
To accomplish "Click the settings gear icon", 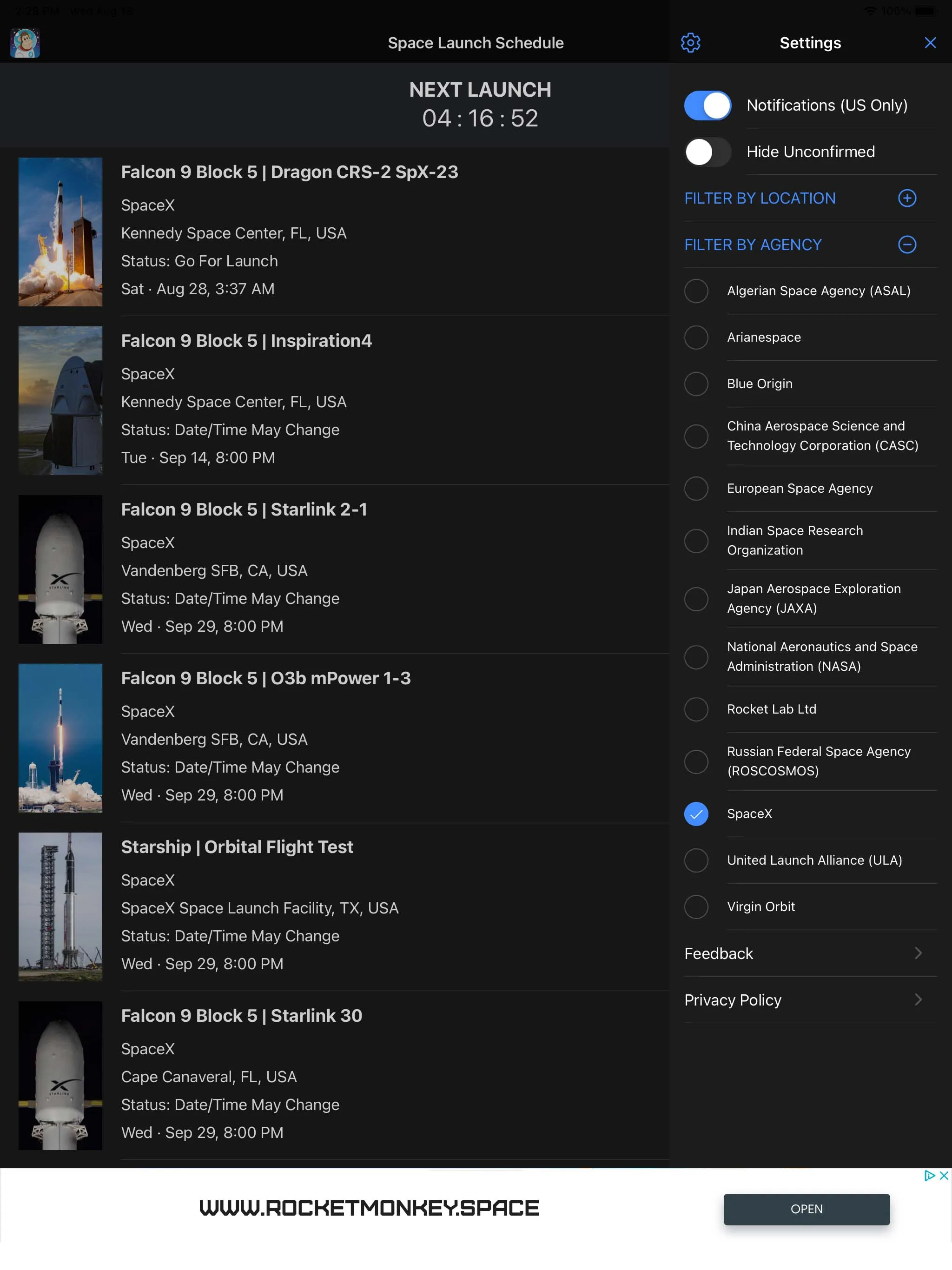I will point(691,43).
